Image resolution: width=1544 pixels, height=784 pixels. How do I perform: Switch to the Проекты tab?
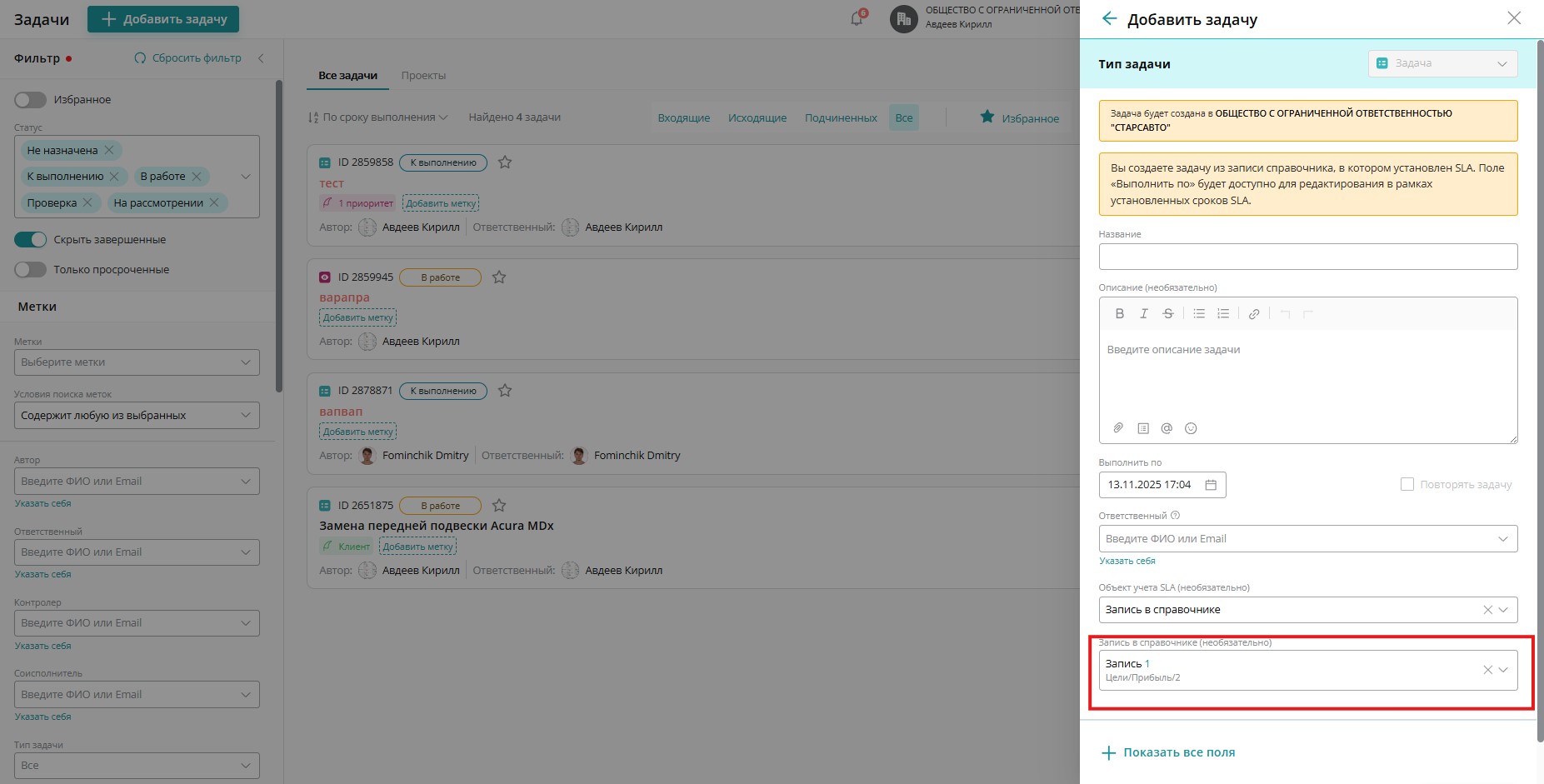(x=423, y=76)
